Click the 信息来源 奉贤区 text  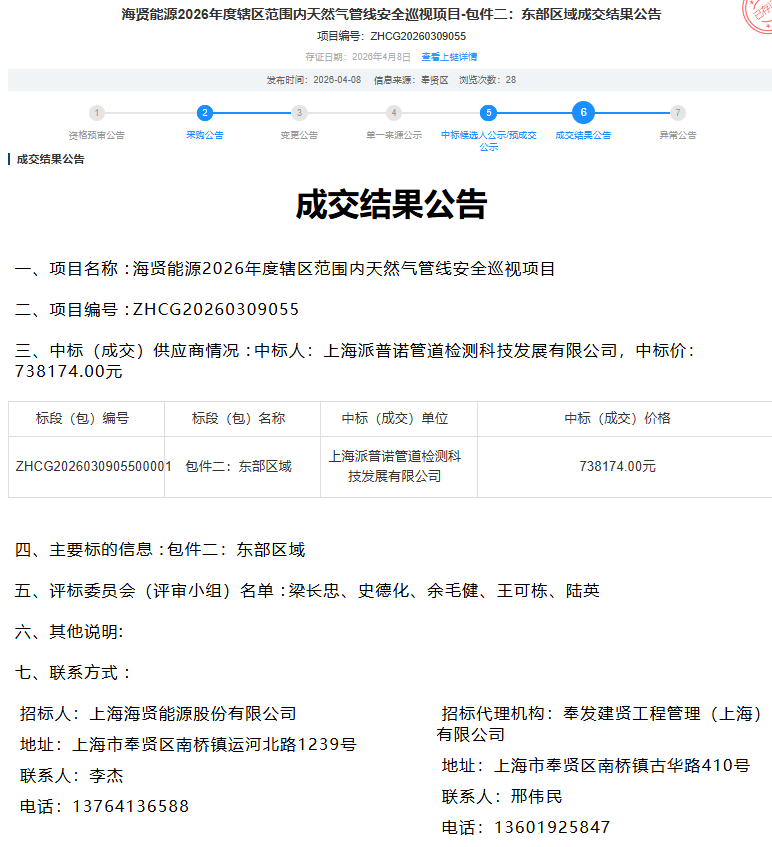410,79
